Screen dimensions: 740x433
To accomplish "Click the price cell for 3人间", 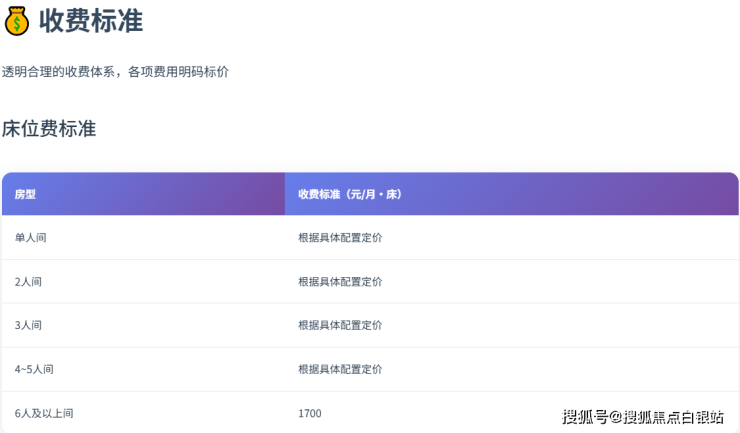I will pyautogui.click(x=340, y=325).
